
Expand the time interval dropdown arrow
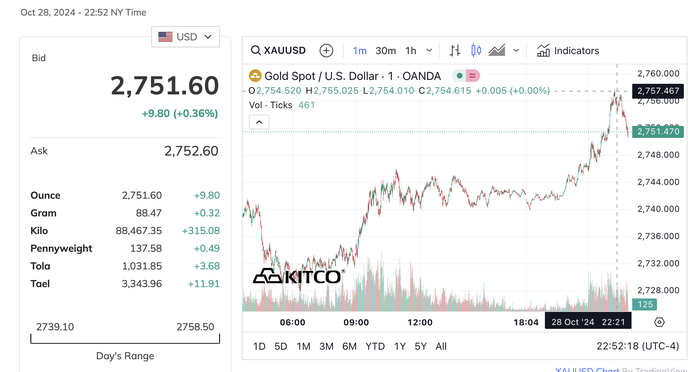(429, 51)
